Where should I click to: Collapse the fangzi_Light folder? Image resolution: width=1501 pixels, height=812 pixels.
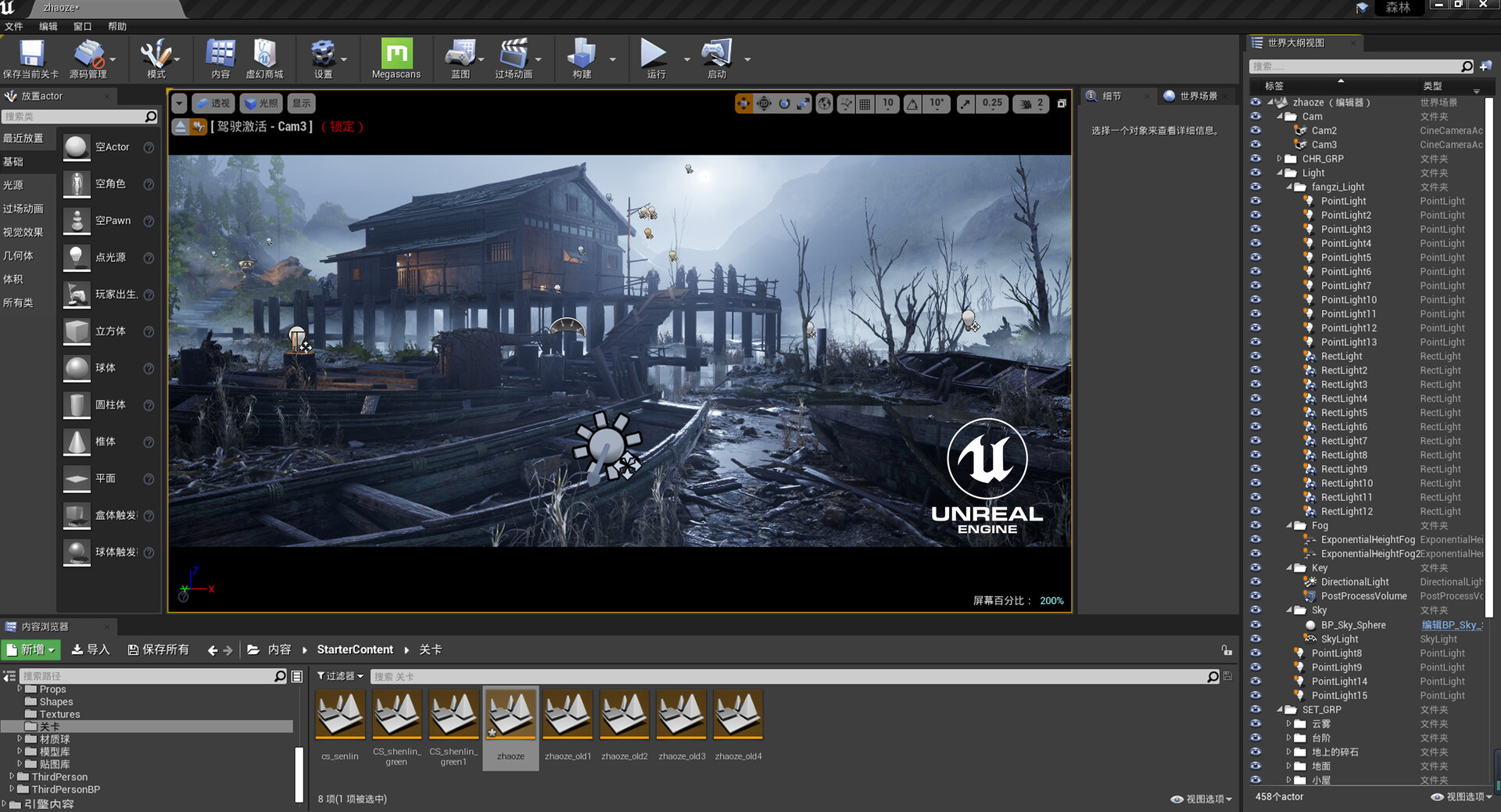tap(1289, 187)
